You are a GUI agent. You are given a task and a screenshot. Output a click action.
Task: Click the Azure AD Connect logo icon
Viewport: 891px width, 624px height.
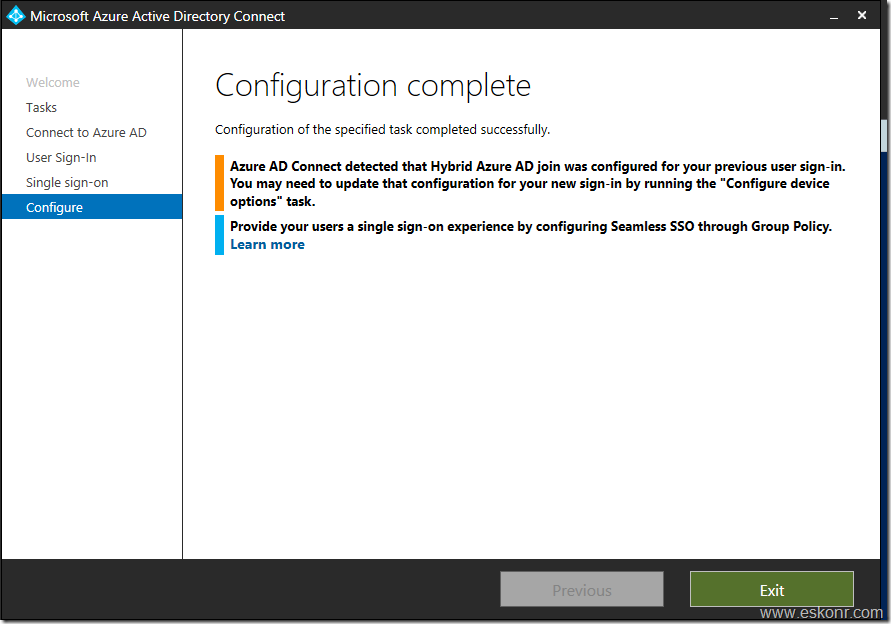click(15, 15)
